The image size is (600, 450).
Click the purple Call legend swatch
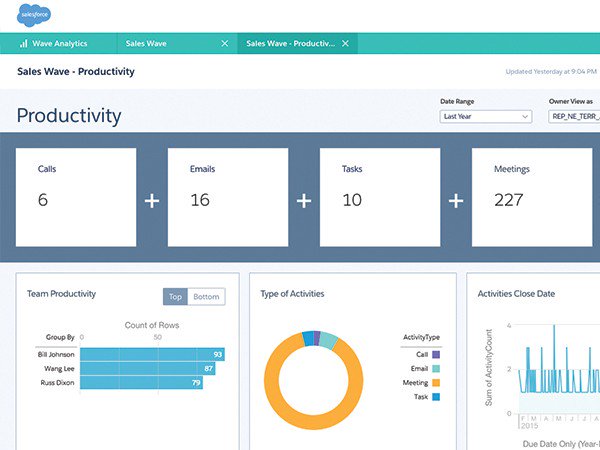pyautogui.click(x=436, y=354)
